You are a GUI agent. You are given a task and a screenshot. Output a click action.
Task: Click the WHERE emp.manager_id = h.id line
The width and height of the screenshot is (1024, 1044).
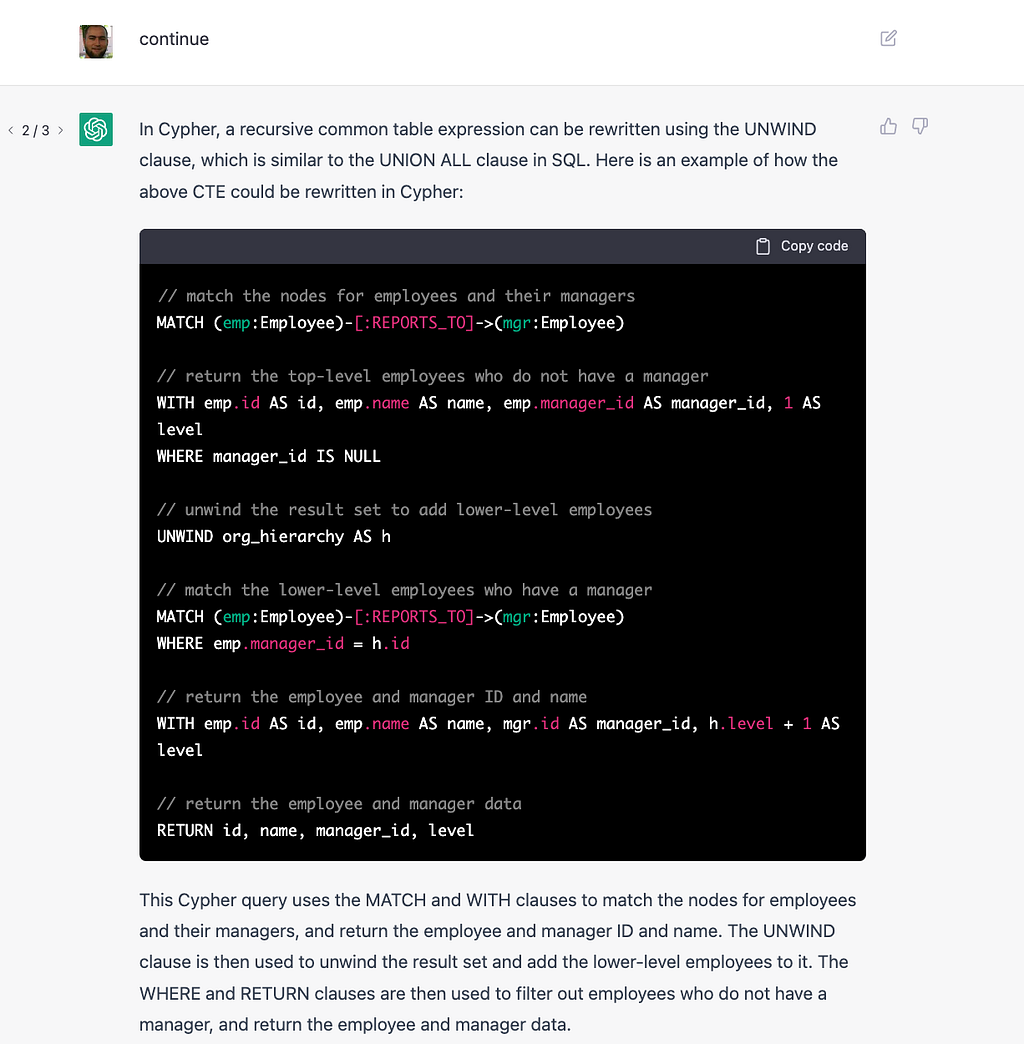click(283, 643)
